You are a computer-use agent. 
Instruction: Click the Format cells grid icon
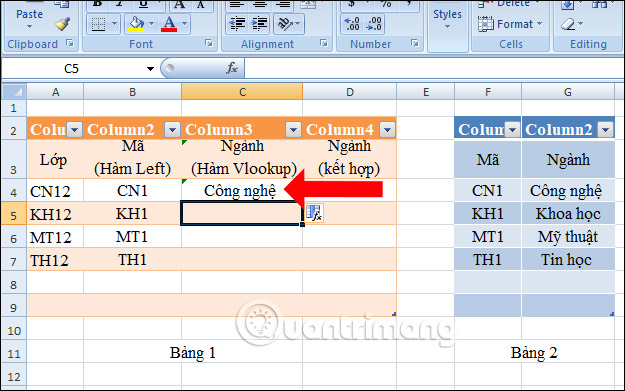coord(485,24)
